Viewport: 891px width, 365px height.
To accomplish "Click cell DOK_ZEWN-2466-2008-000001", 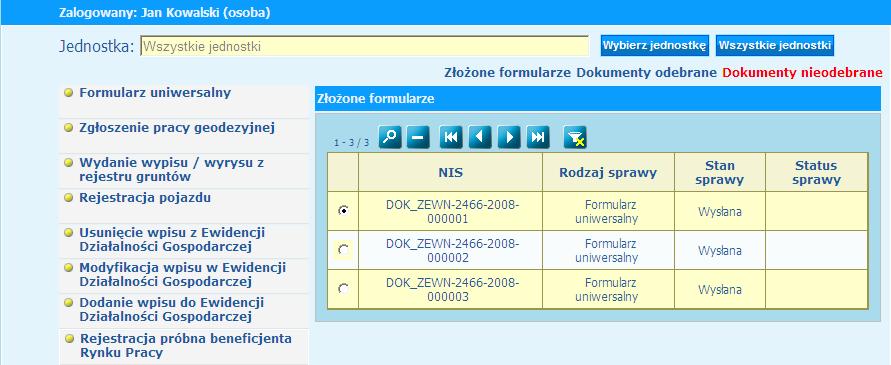I will click(x=452, y=211).
